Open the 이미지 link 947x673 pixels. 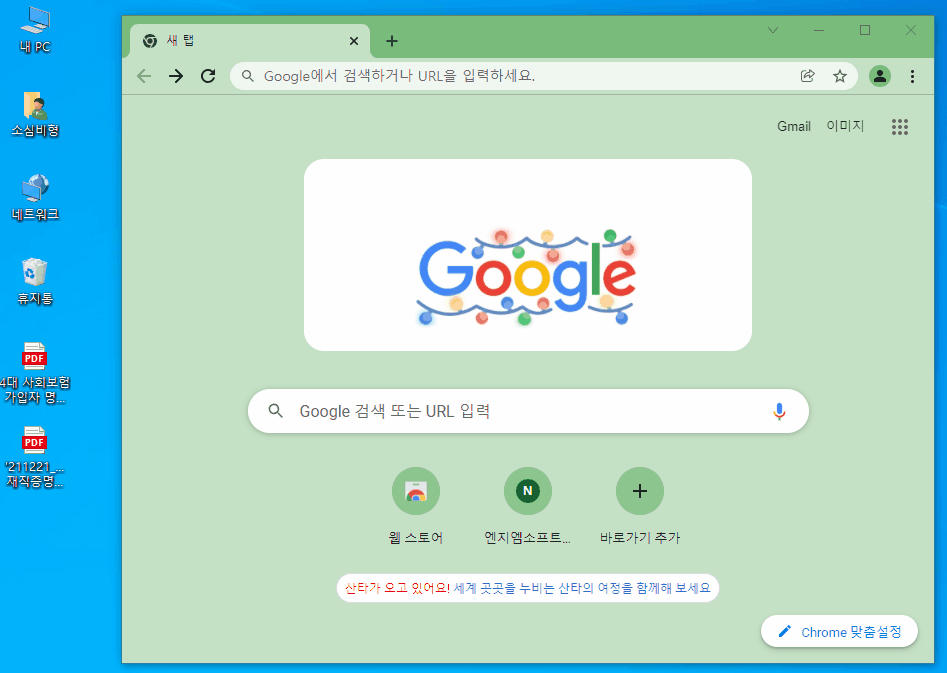pyautogui.click(x=845, y=126)
